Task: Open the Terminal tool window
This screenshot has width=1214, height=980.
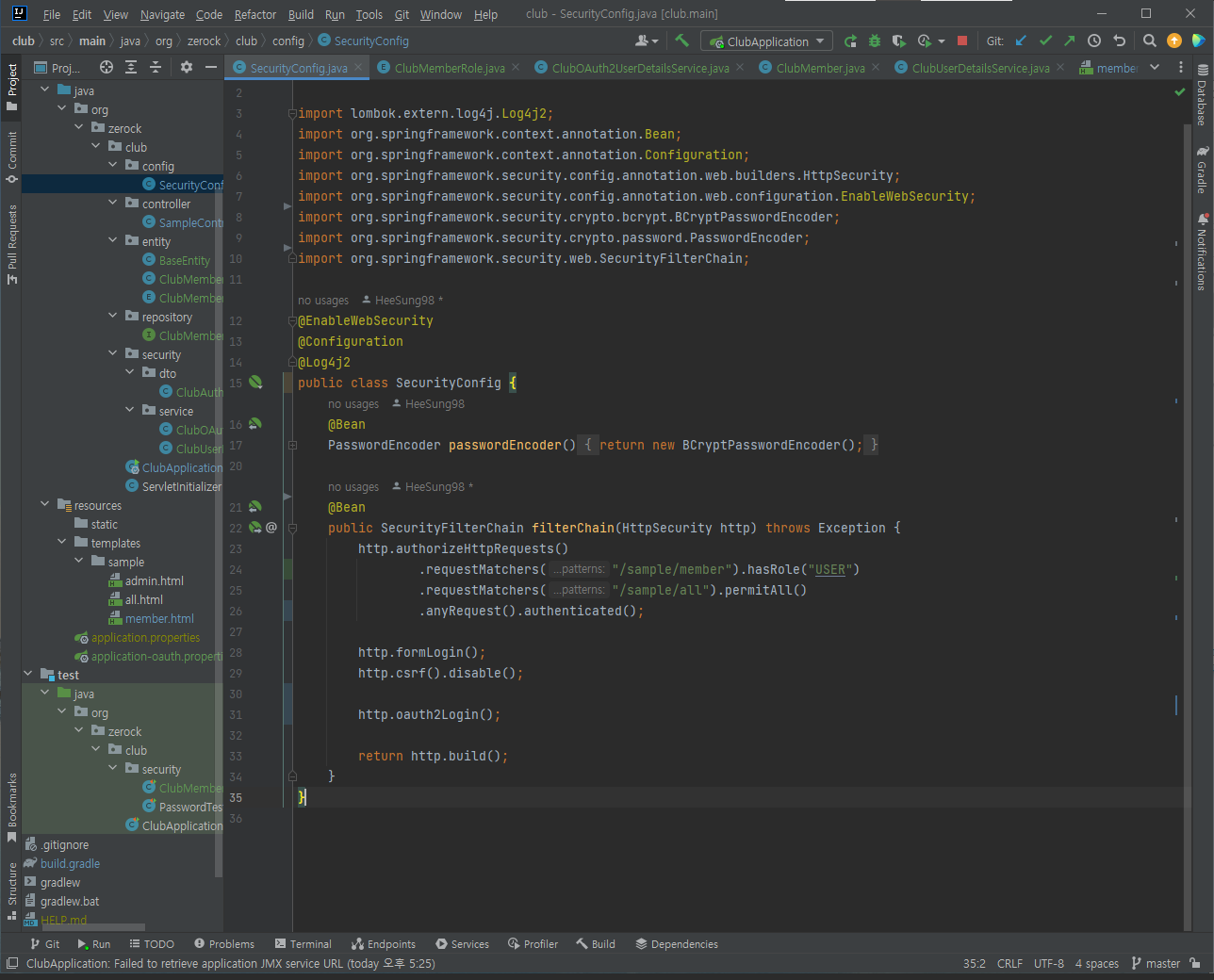Action: [303, 943]
